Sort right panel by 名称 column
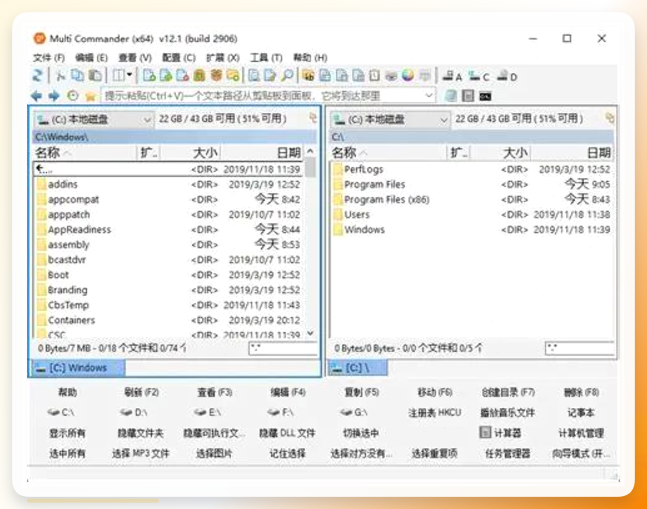Viewport: 647px width, 509px height. [x=388, y=153]
